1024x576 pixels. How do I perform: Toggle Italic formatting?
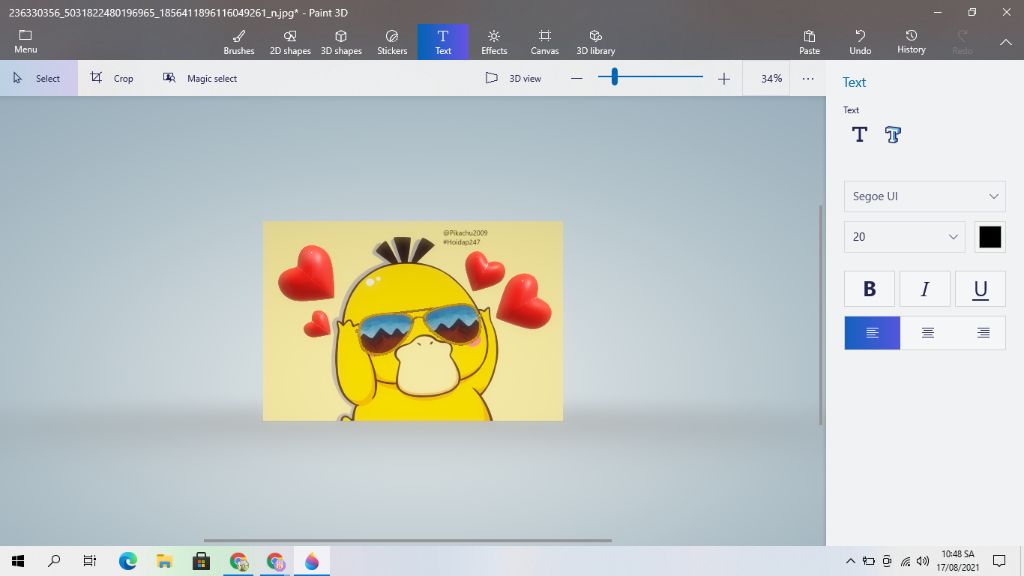(x=925, y=289)
